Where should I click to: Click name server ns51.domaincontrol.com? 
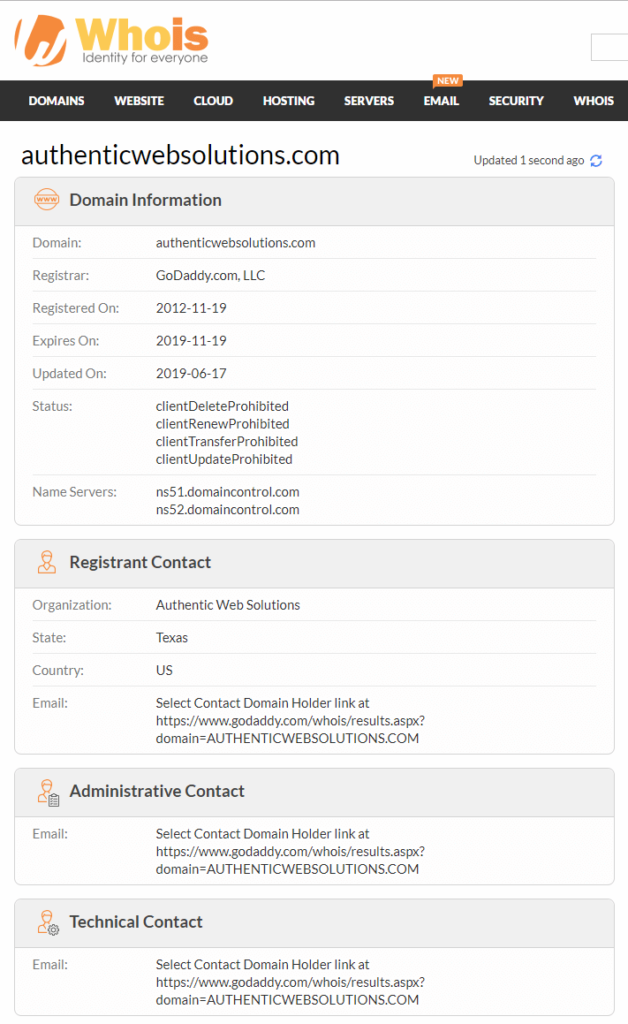point(227,492)
